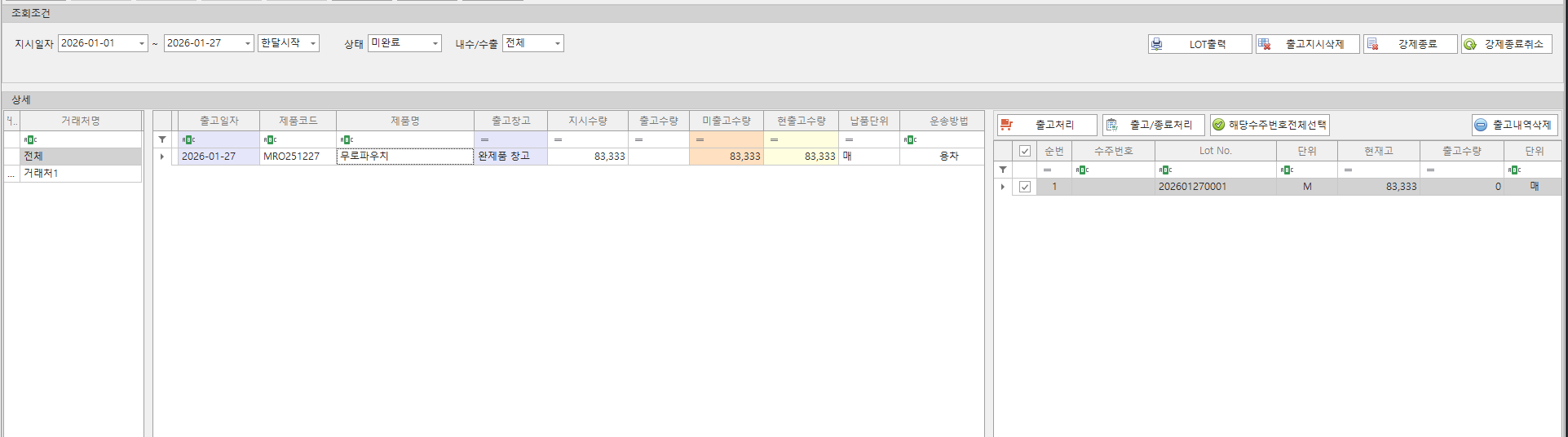Image resolution: width=1568 pixels, height=437 pixels.
Task: Open the start date 2026-01-01 dropdown
Action: pyautogui.click(x=142, y=43)
